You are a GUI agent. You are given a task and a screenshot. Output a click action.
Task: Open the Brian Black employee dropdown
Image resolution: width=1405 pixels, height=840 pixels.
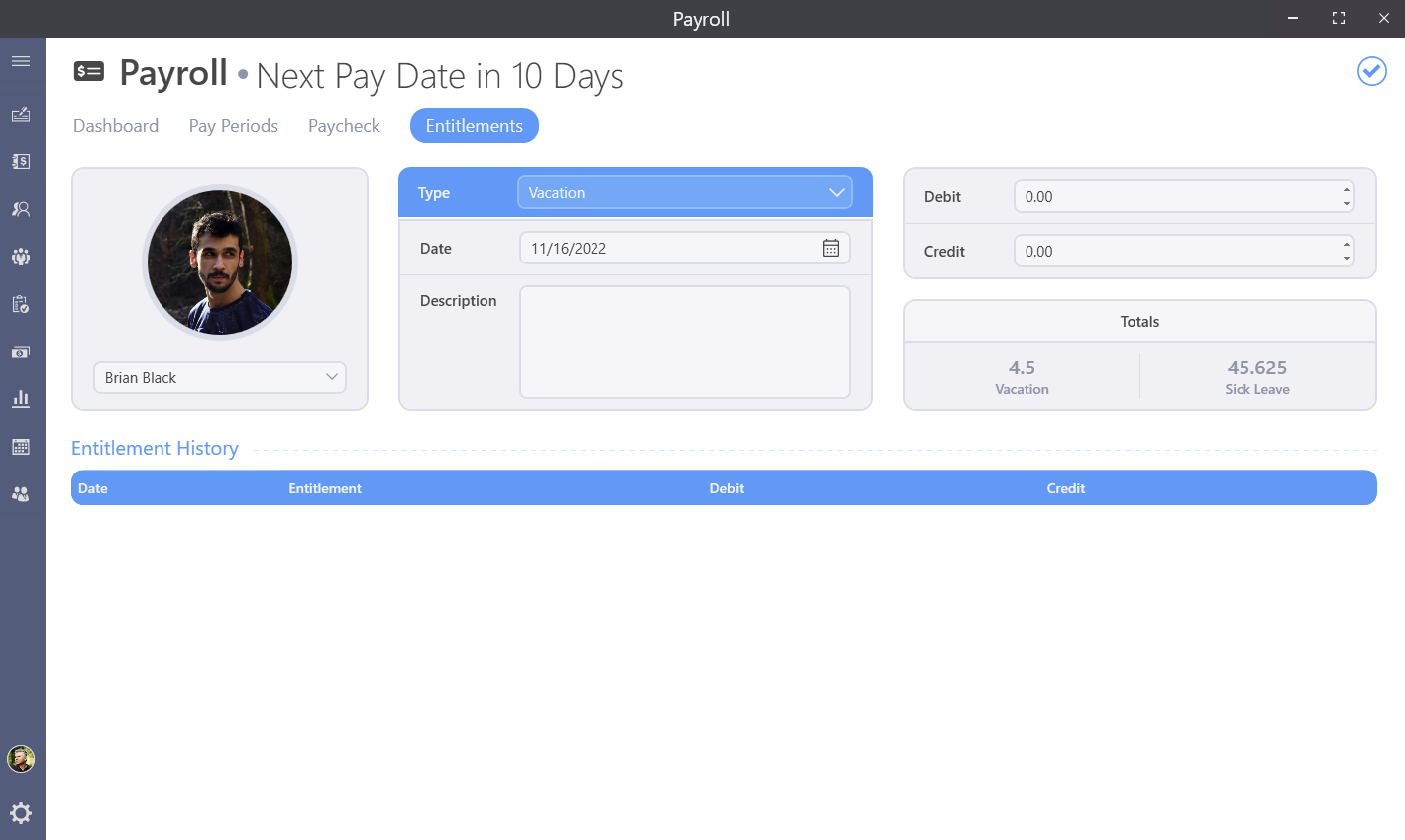[220, 377]
